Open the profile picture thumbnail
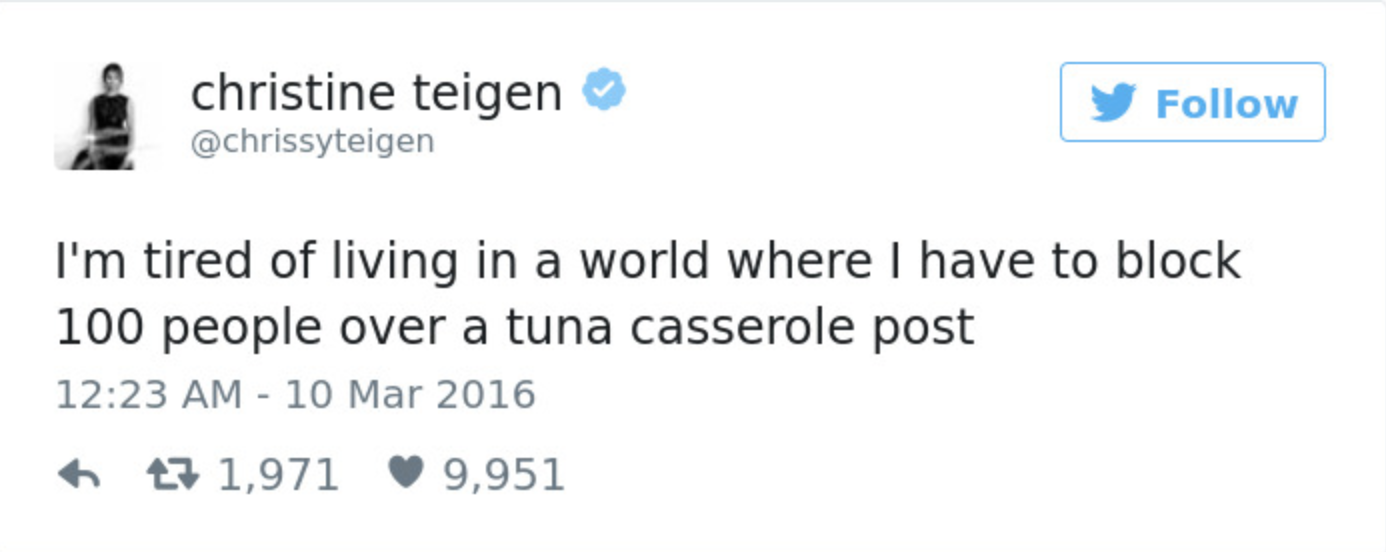The image size is (1386, 552). click(107, 117)
